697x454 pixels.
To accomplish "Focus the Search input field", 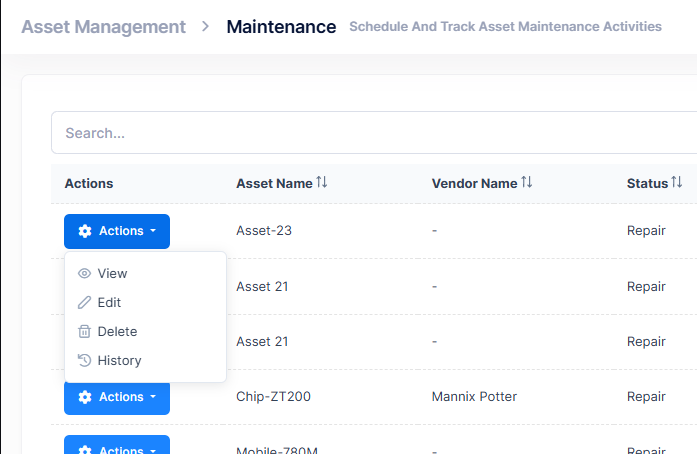I will tap(374, 133).
